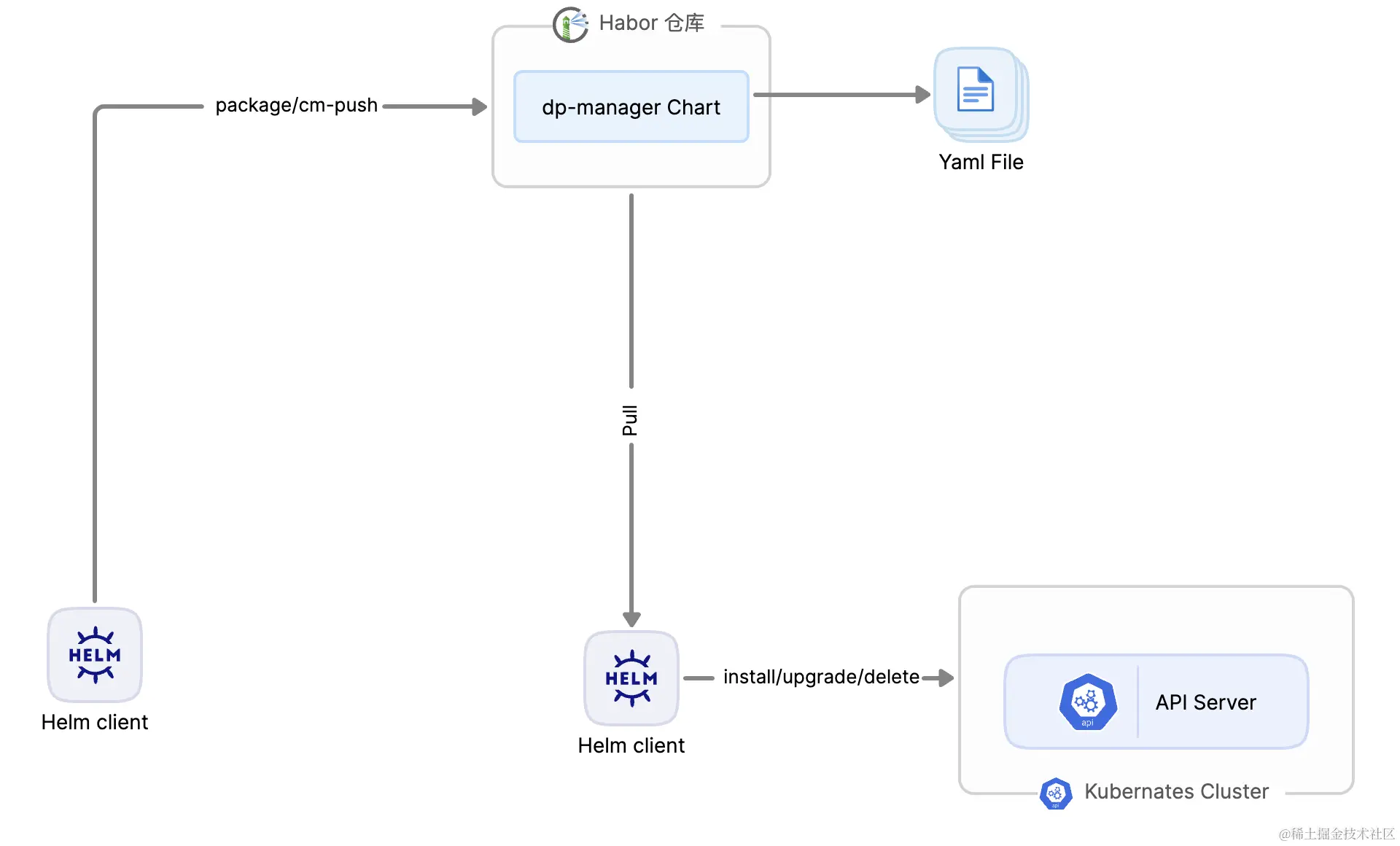The image size is (1400, 846).
Task: Select the dp-manager Chart box
Action: click(x=631, y=107)
